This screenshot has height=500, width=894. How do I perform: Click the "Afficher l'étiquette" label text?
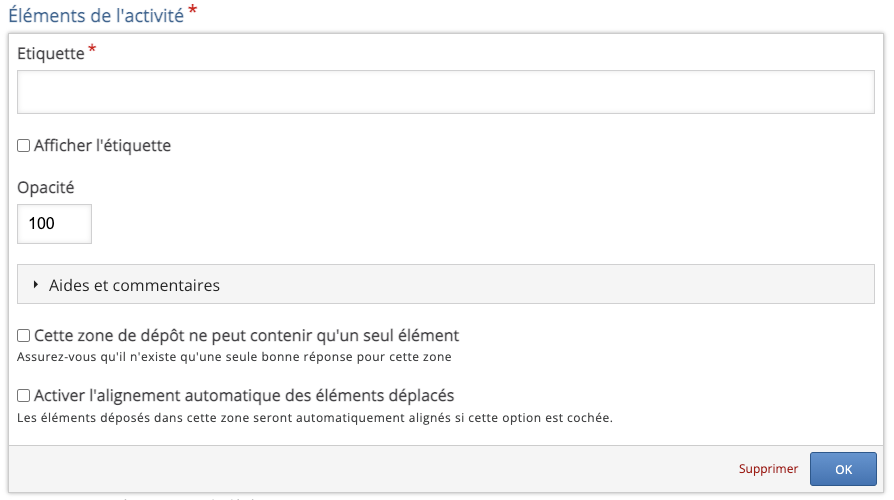click(102, 146)
